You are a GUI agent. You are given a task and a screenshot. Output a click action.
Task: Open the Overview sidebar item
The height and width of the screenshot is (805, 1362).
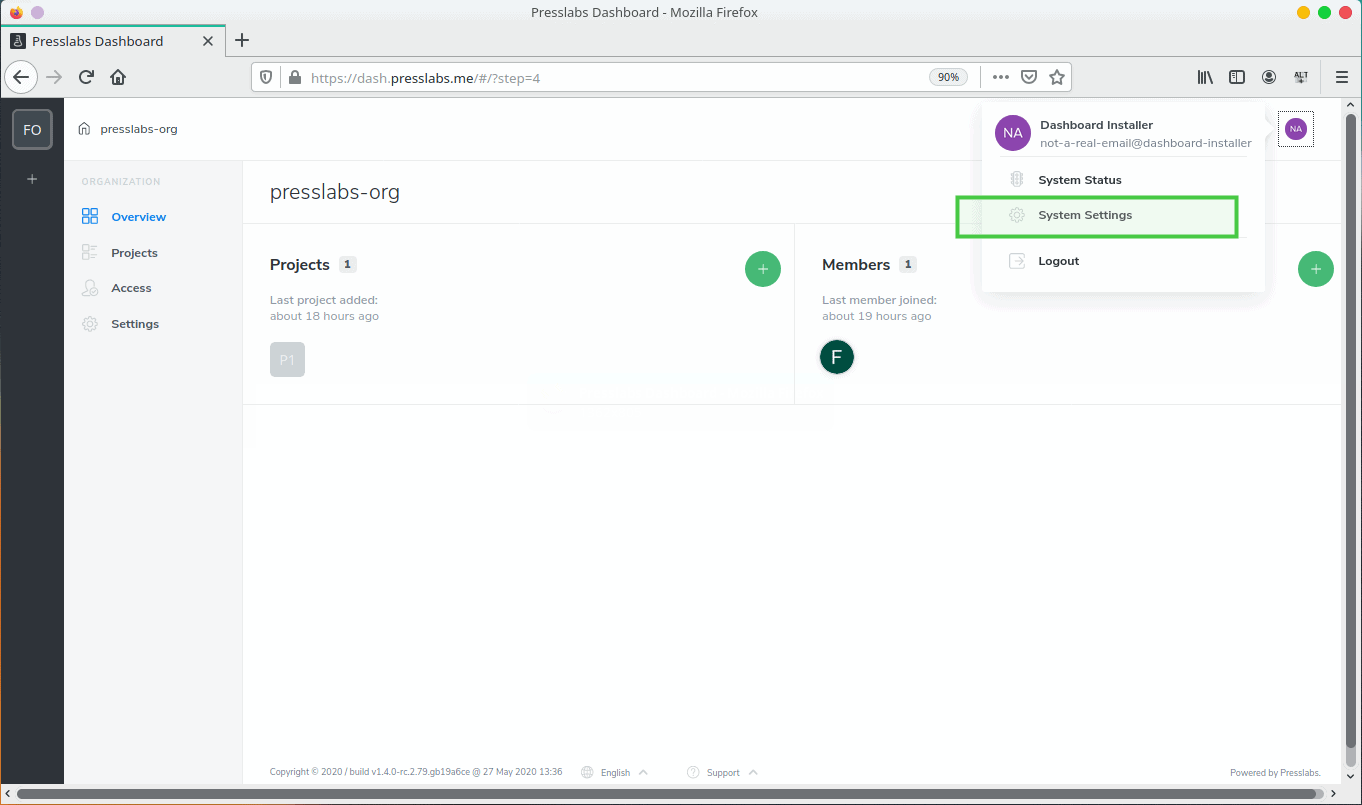tap(139, 217)
